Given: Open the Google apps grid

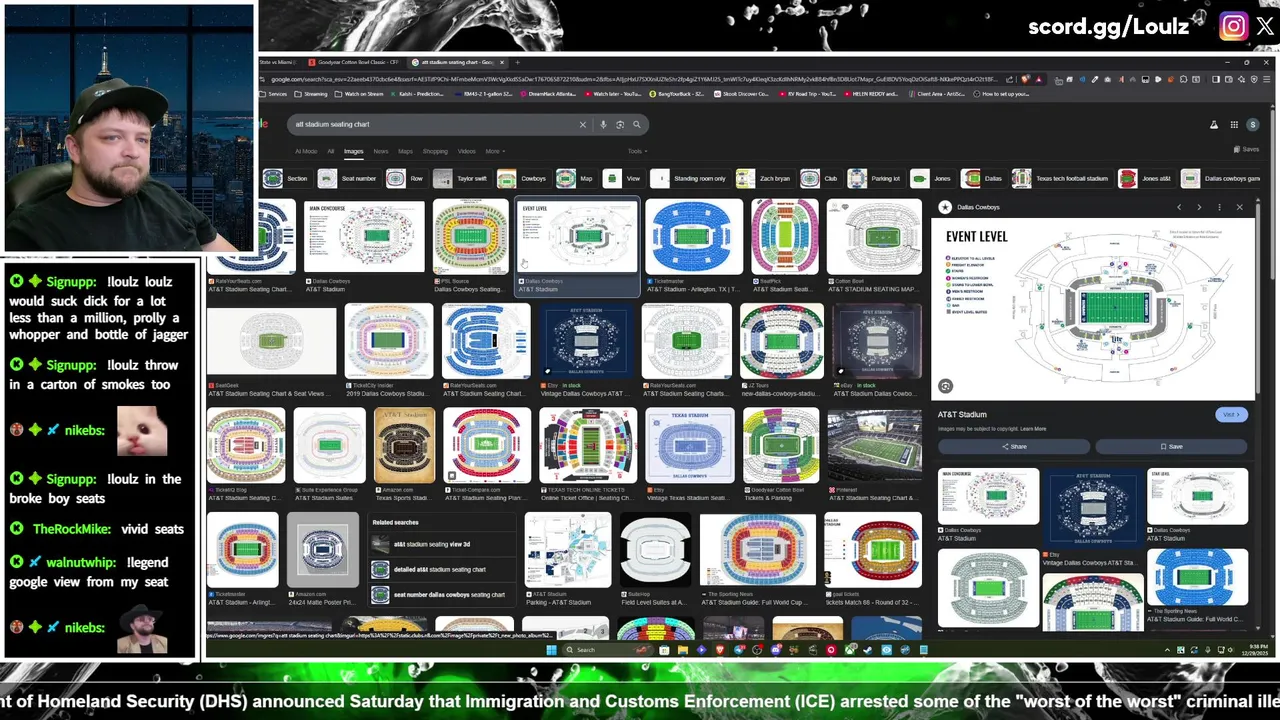Looking at the screenshot, I should 1234,125.
